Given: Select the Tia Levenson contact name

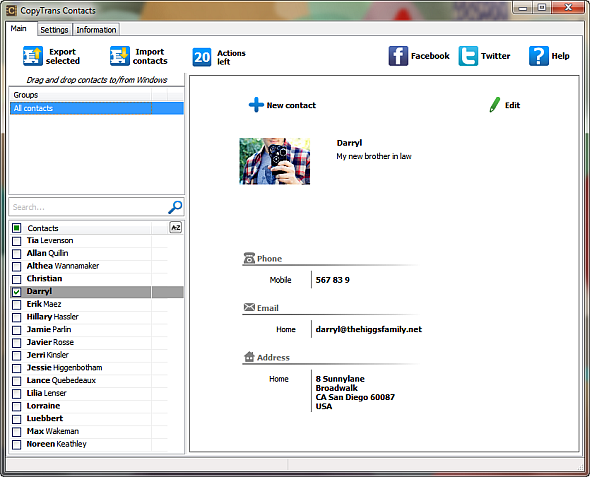Looking at the screenshot, I should click(50, 240).
